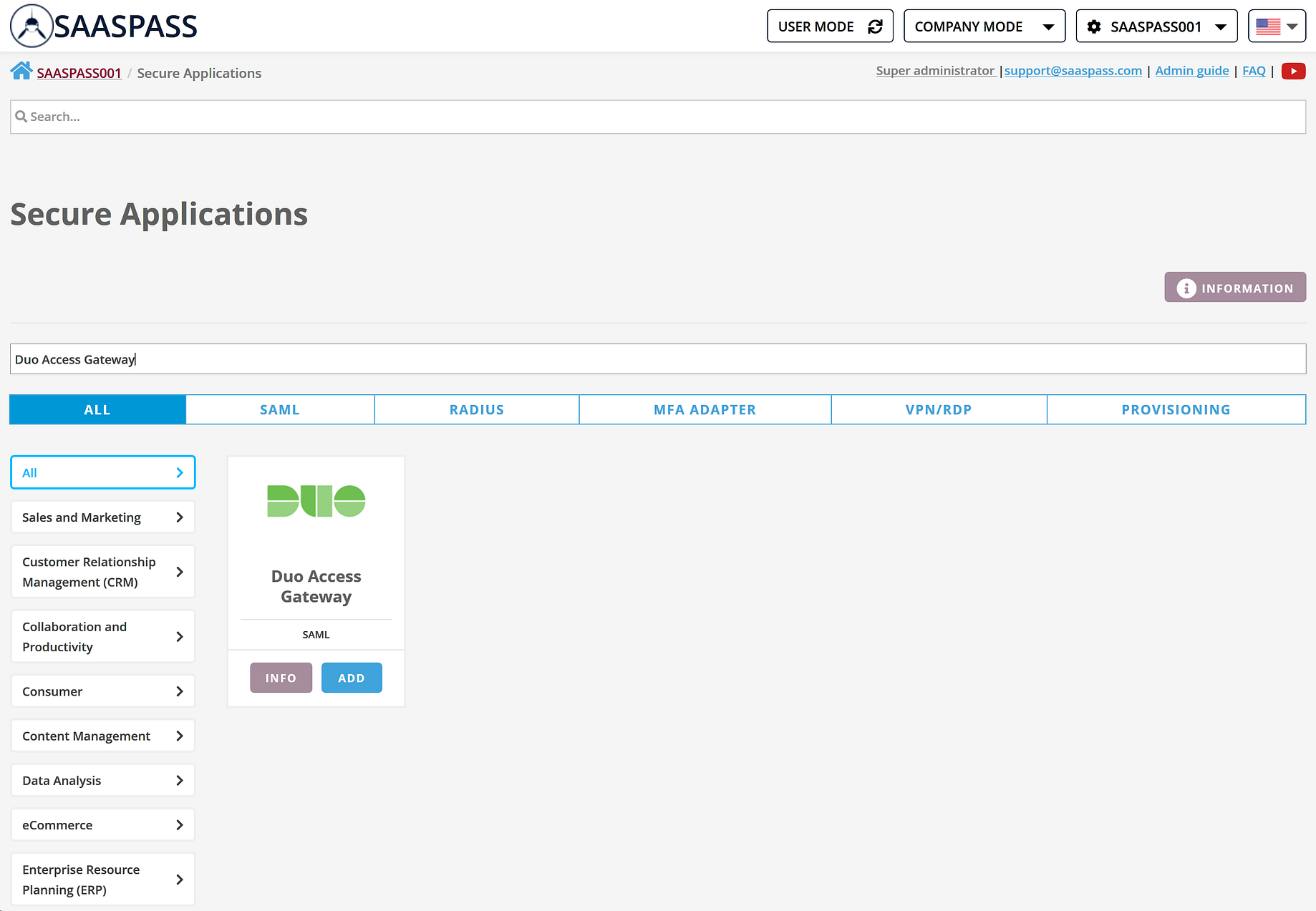Viewport: 1316px width, 911px height.
Task: Open the FAQ link
Action: tap(1254, 70)
